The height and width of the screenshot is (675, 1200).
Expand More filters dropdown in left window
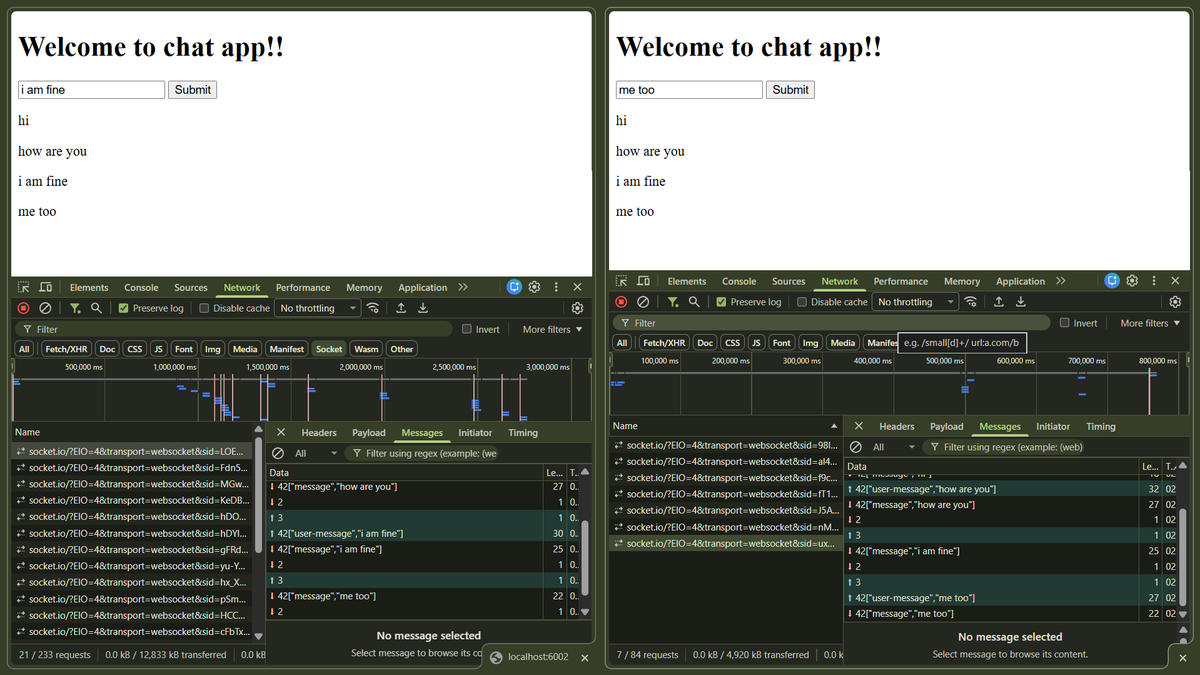[x=552, y=329]
